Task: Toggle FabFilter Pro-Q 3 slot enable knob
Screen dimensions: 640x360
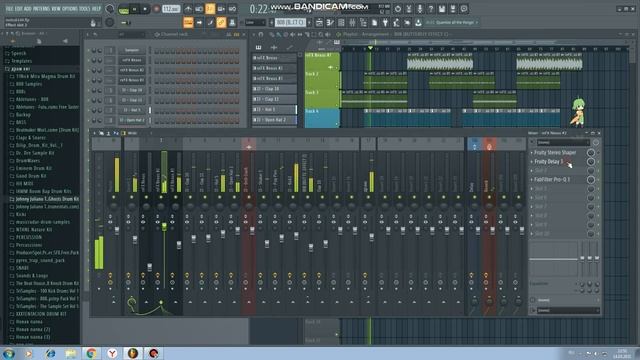Action: 591,180
